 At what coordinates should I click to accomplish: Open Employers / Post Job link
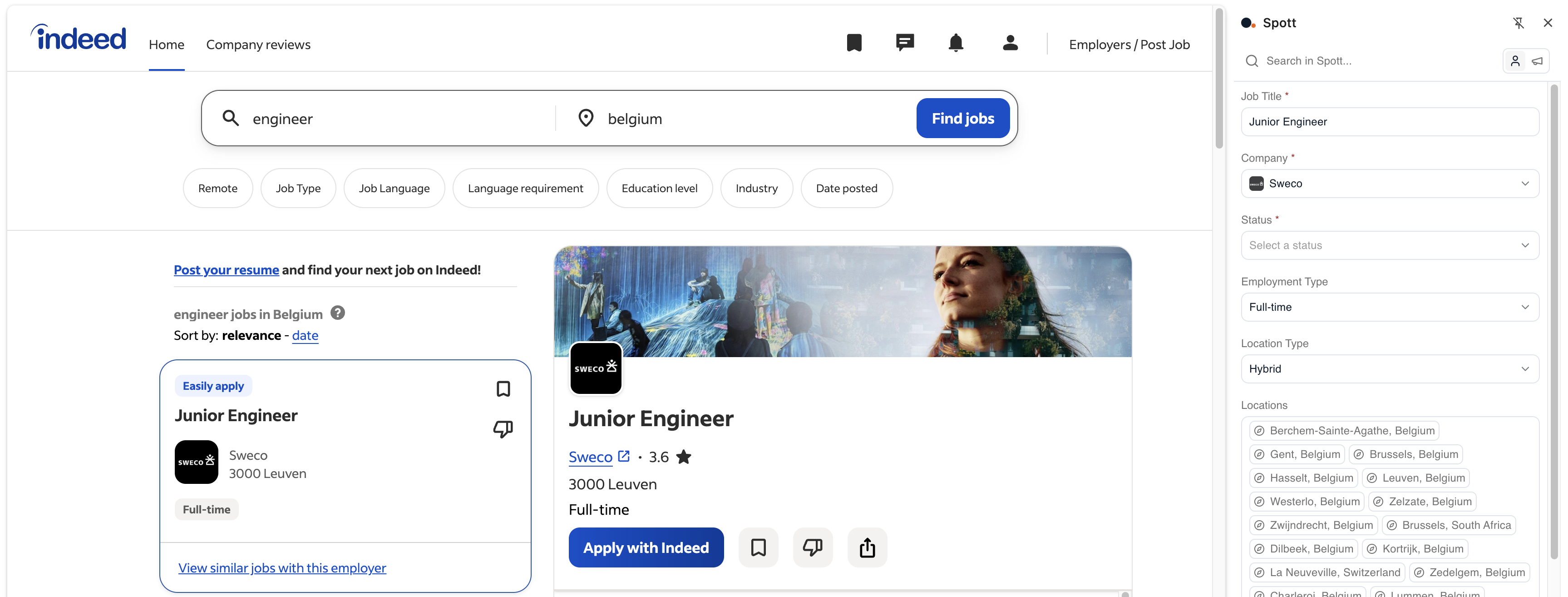(1129, 45)
